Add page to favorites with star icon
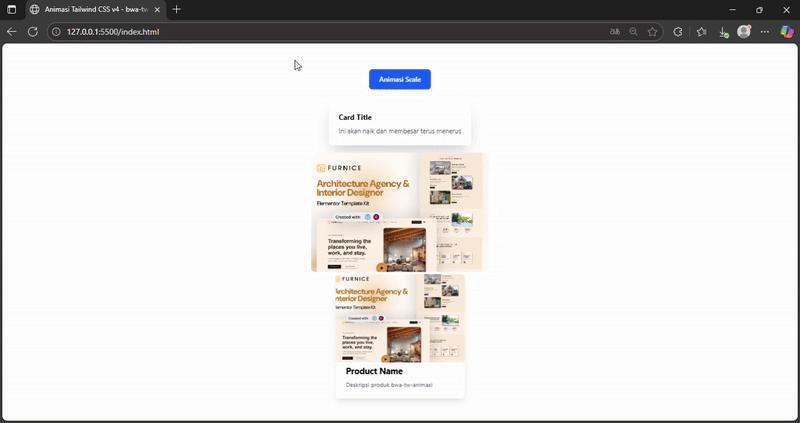 (x=653, y=32)
